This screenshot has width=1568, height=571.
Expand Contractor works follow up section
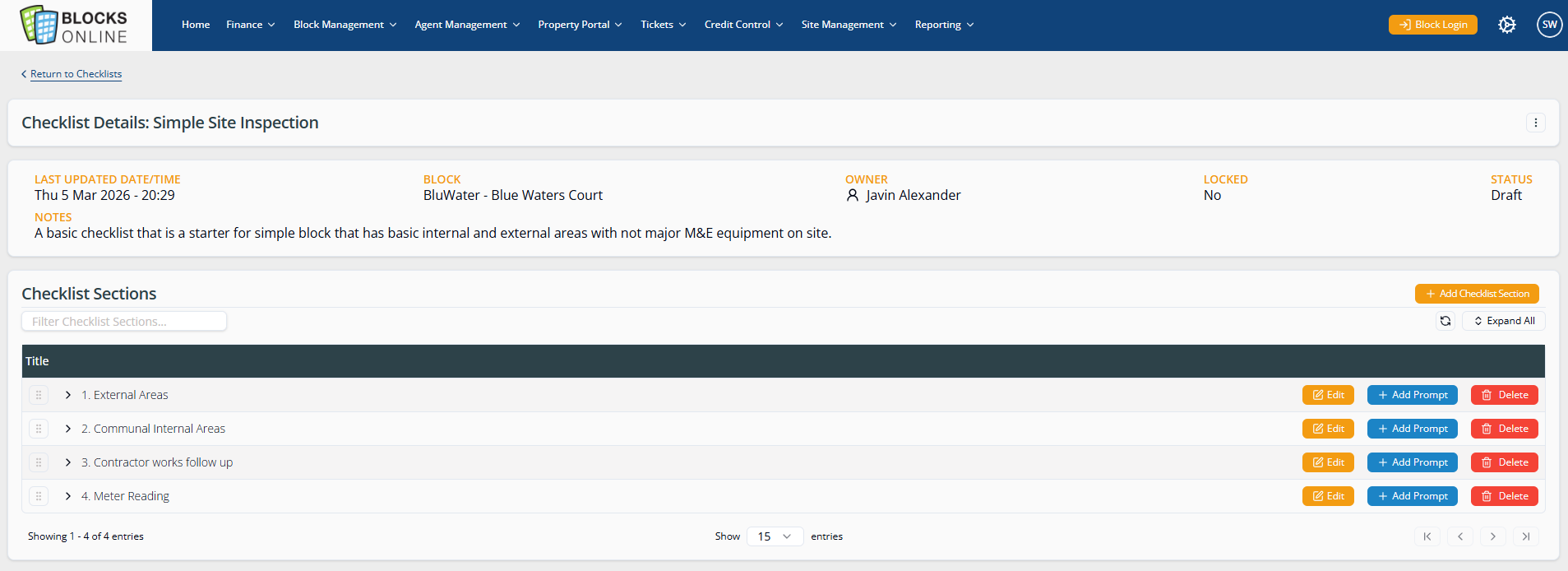click(68, 462)
